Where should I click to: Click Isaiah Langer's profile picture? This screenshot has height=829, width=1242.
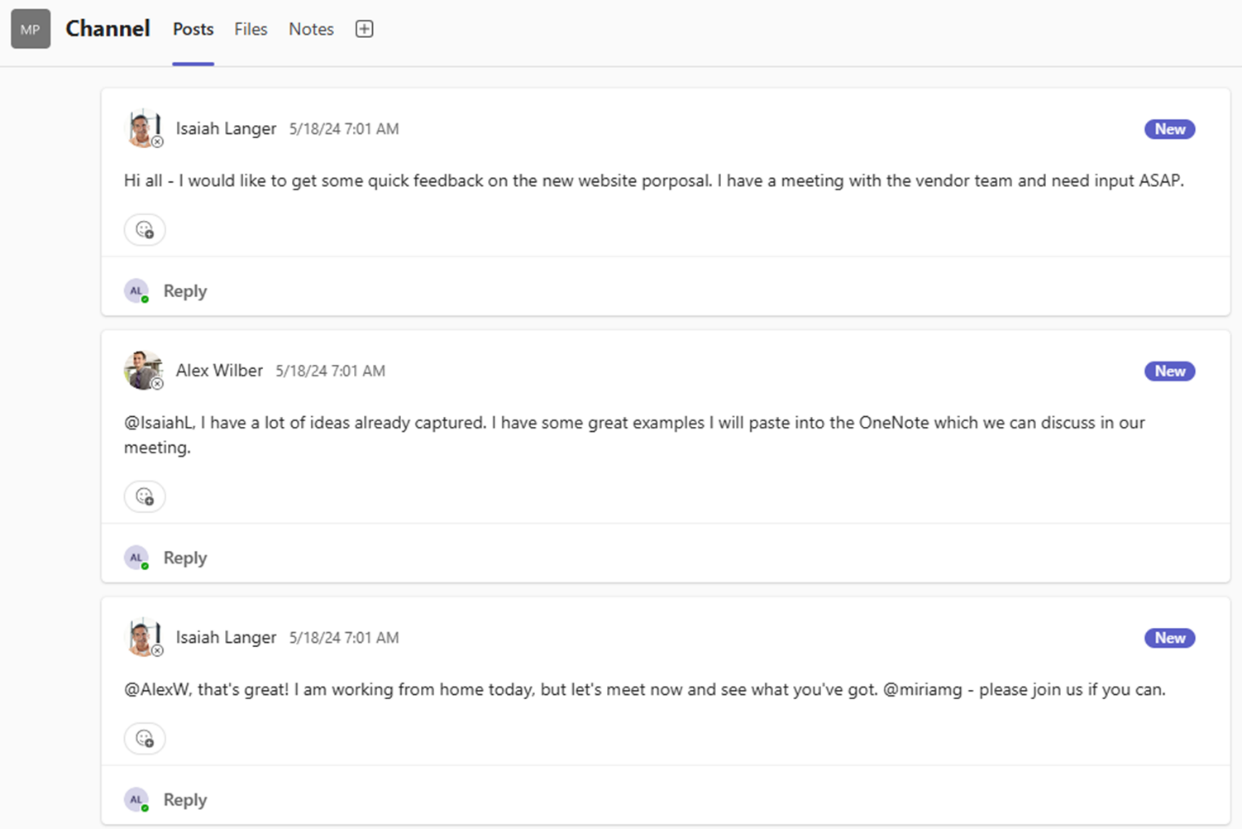click(x=143, y=127)
